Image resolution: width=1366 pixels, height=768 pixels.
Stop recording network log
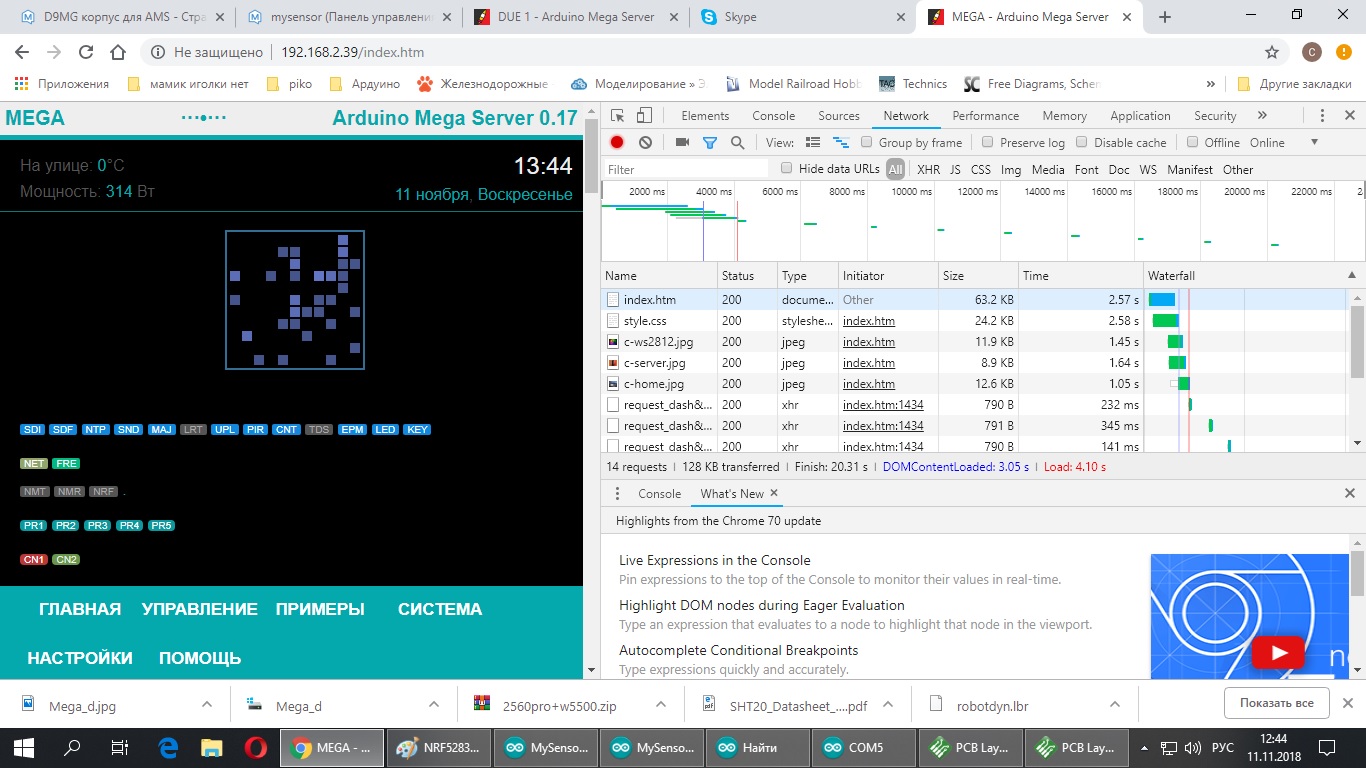(618, 143)
